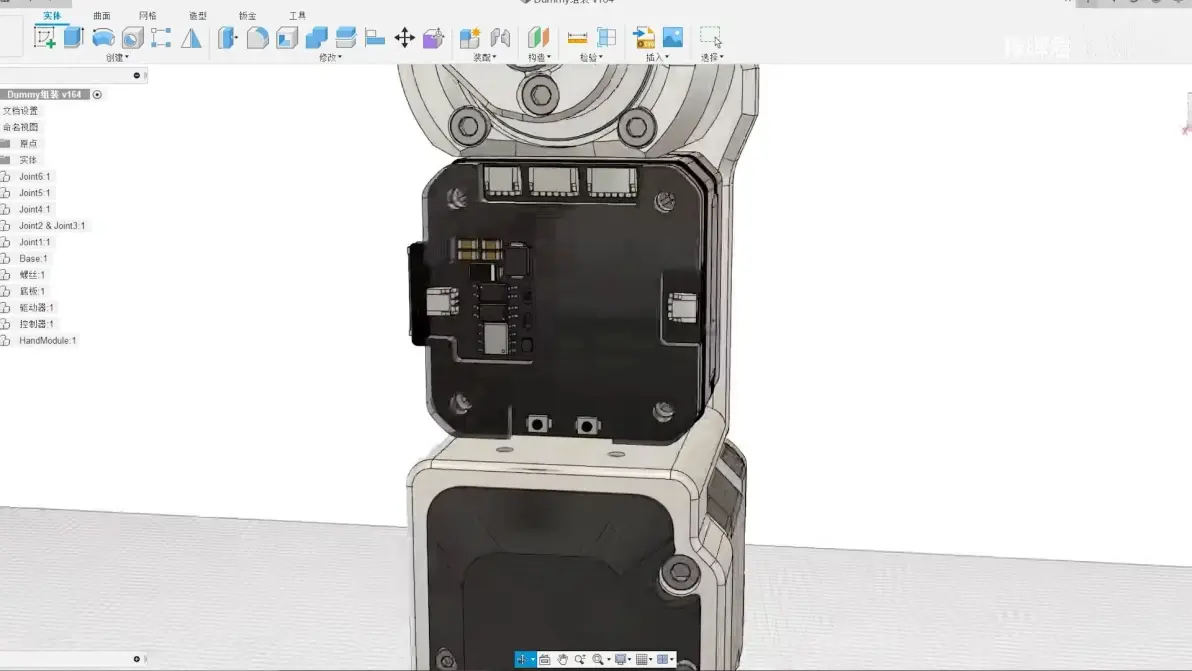Collapse the browser panel with minus button
The image size is (1192, 671).
pyautogui.click(x=137, y=76)
